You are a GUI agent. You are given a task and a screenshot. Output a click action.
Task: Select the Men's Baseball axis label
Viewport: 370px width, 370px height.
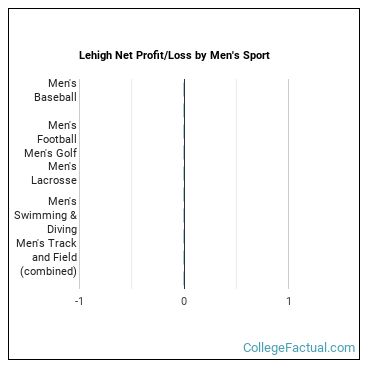pos(55,90)
